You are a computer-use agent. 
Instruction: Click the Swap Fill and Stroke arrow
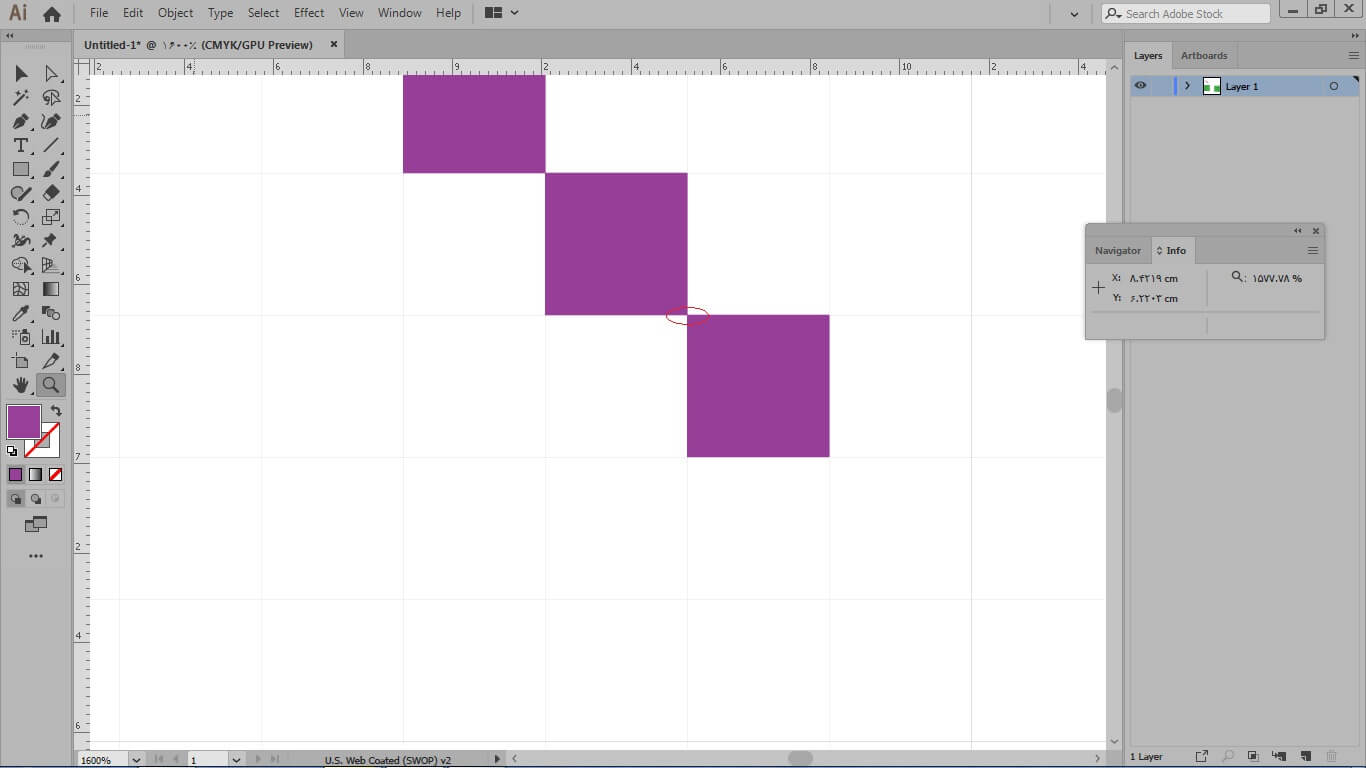(56, 410)
